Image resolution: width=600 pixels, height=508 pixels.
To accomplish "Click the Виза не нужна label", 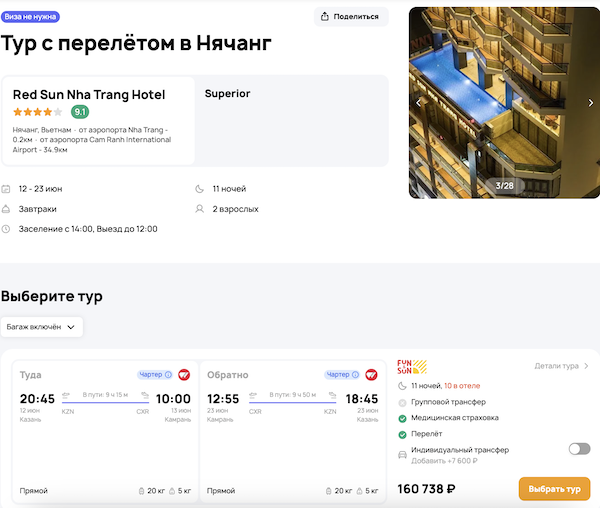I will pos(30,16).
